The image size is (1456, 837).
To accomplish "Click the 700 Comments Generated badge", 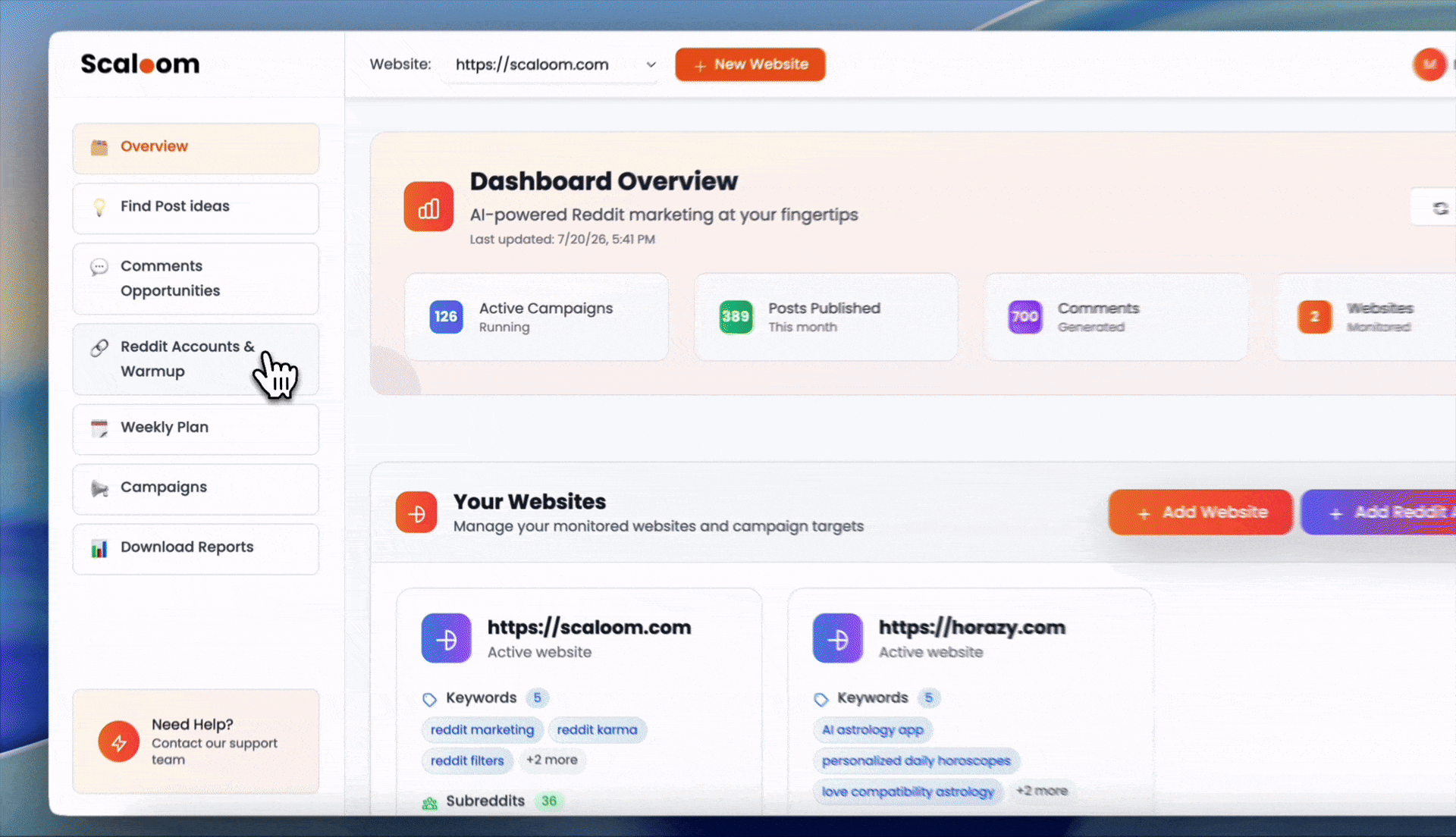I will point(1025,317).
